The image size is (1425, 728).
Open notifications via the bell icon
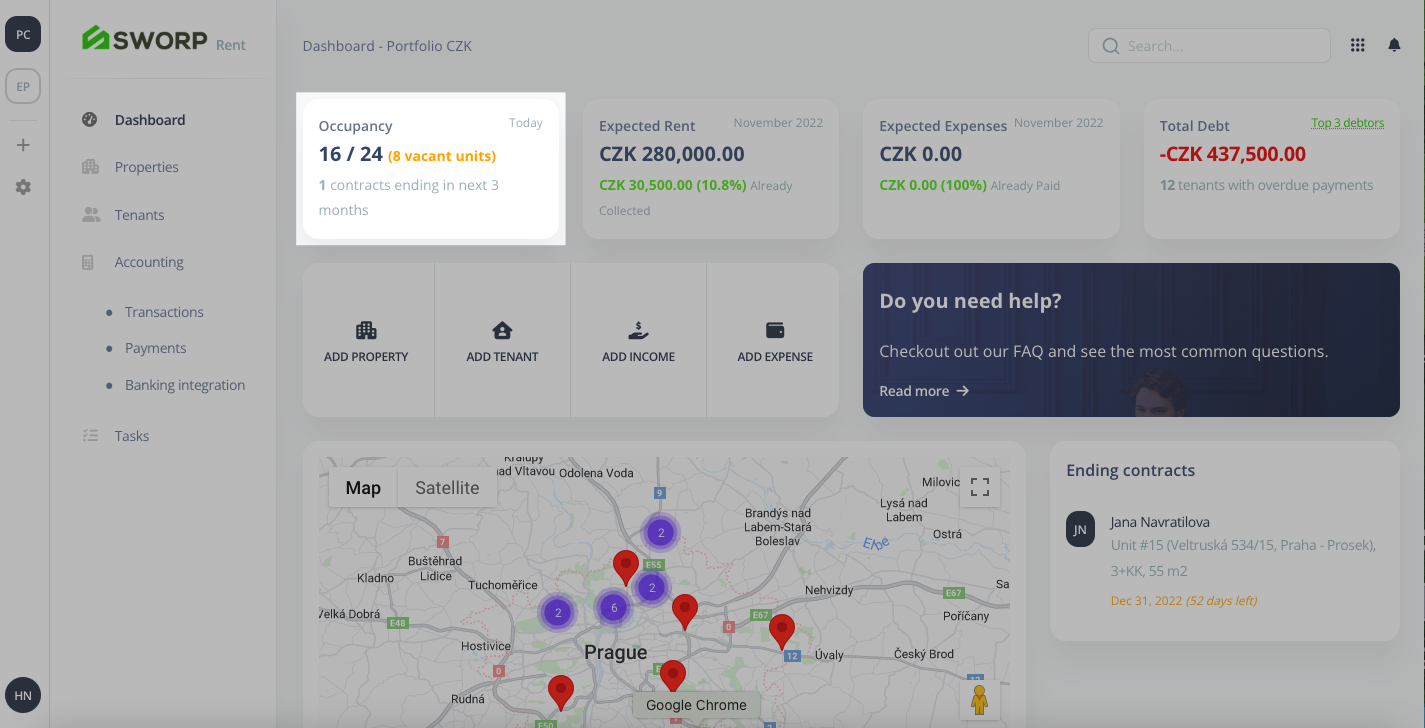click(1394, 44)
